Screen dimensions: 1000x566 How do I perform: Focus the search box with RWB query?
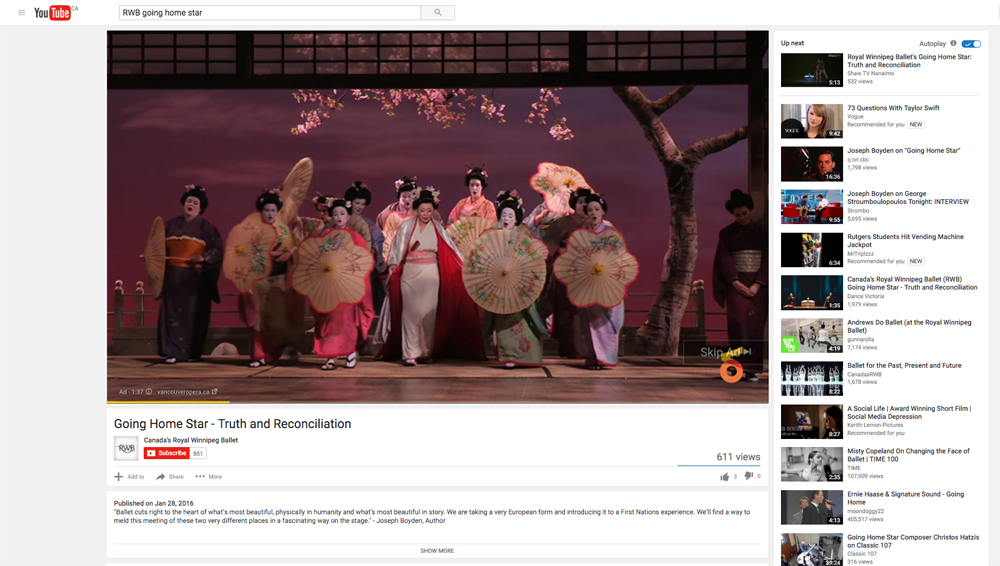270,12
